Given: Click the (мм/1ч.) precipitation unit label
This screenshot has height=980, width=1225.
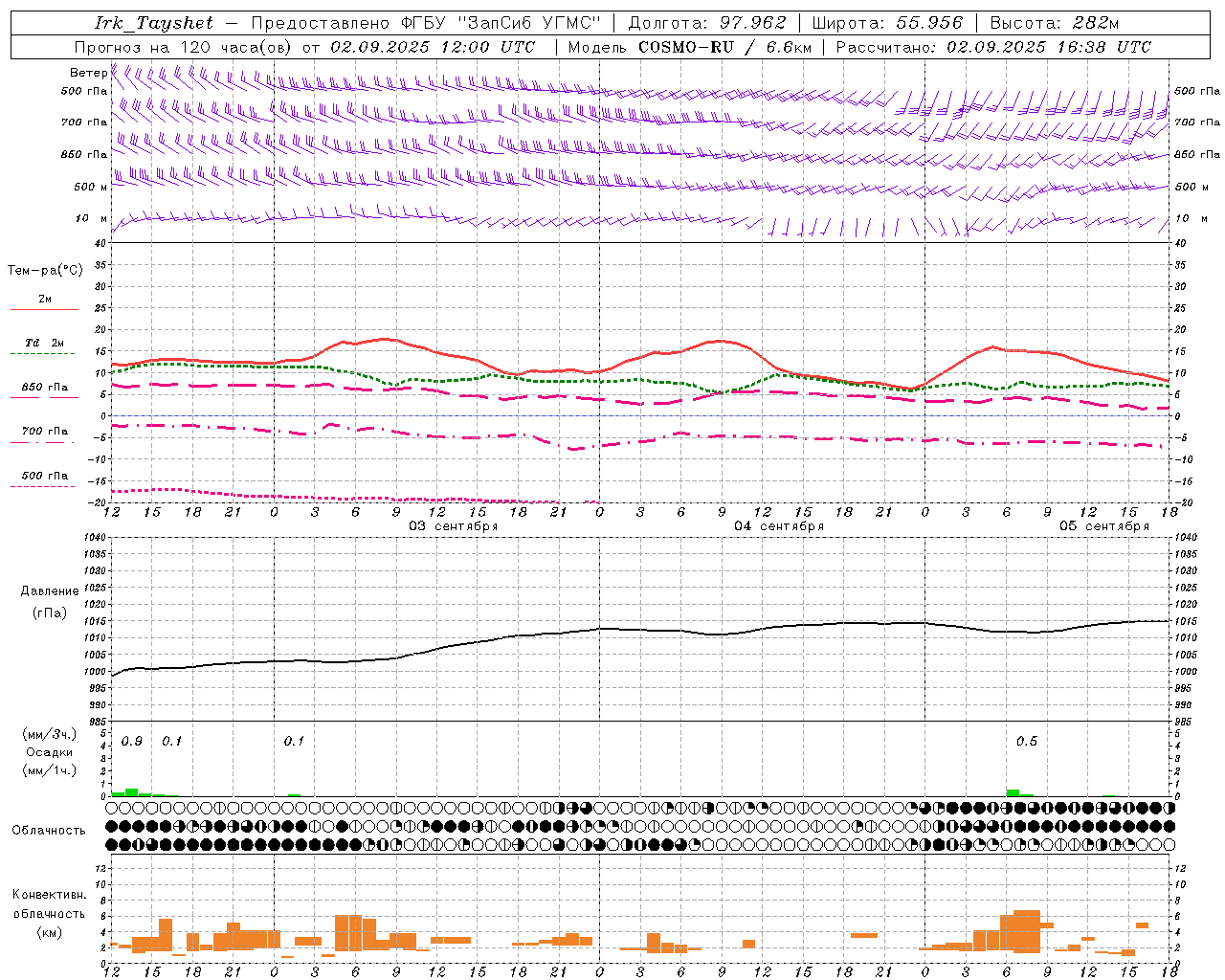Looking at the screenshot, I should [x=50, y=770].
